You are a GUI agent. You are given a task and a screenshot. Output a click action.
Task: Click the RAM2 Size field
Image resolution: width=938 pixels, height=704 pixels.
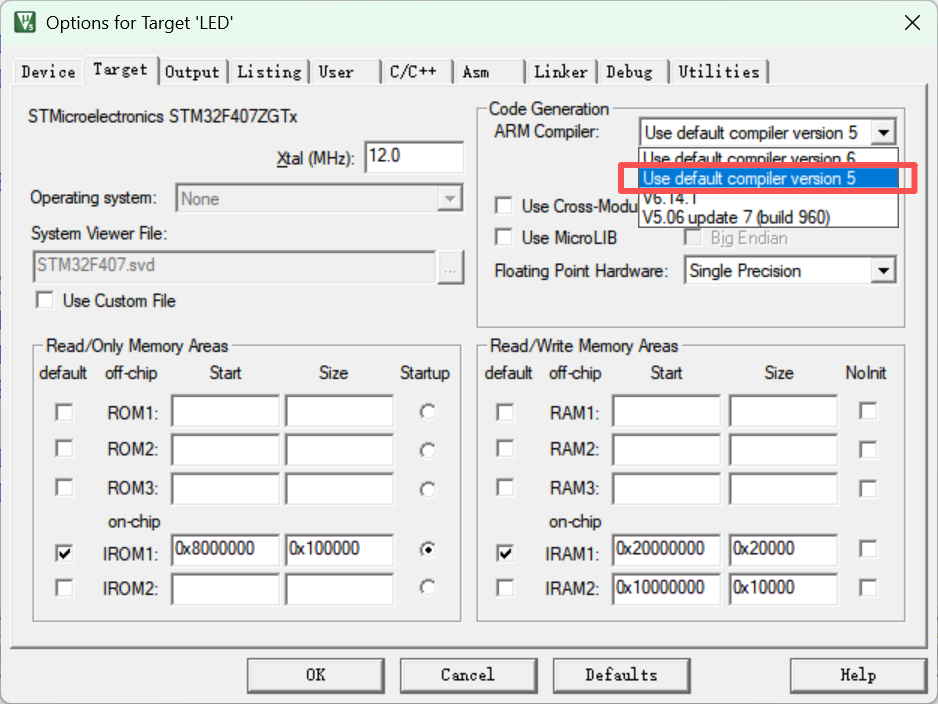point(783,450)
